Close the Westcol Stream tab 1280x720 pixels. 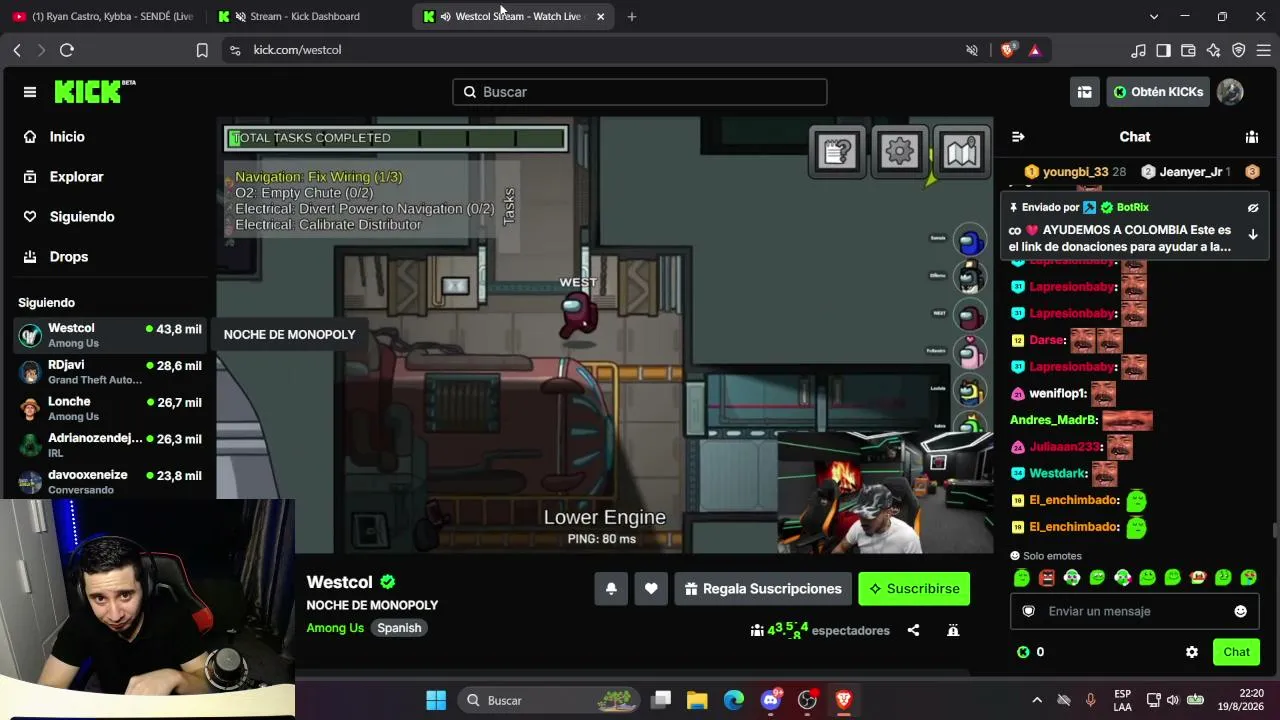tap(600, 16)
